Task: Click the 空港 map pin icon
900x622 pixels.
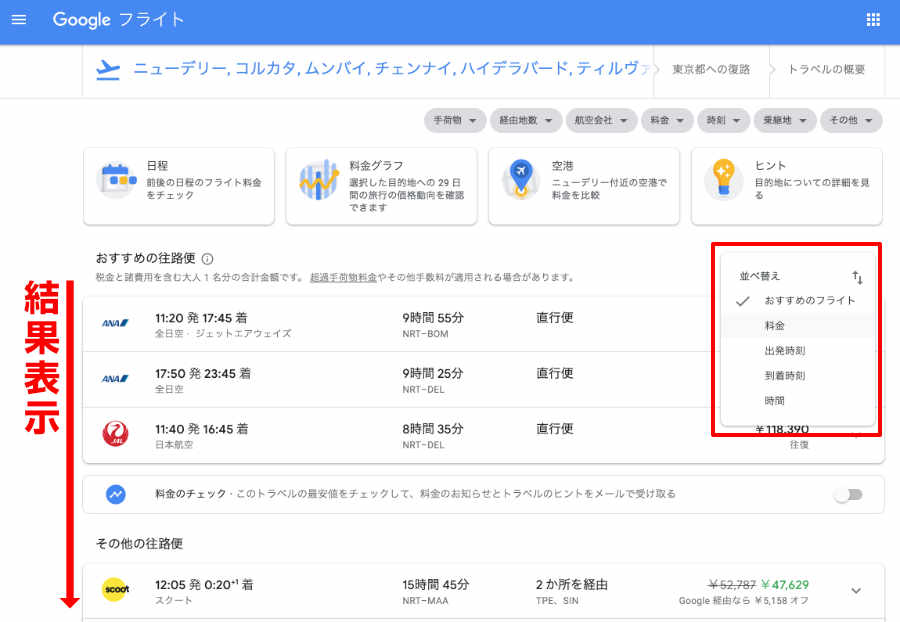Action: (x=521, y=180)
